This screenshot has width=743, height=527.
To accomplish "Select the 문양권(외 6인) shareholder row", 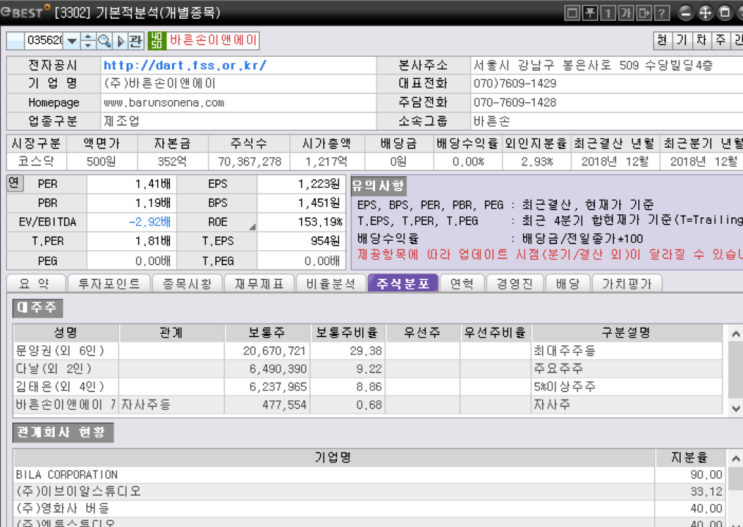I will [x=368, y=351].
